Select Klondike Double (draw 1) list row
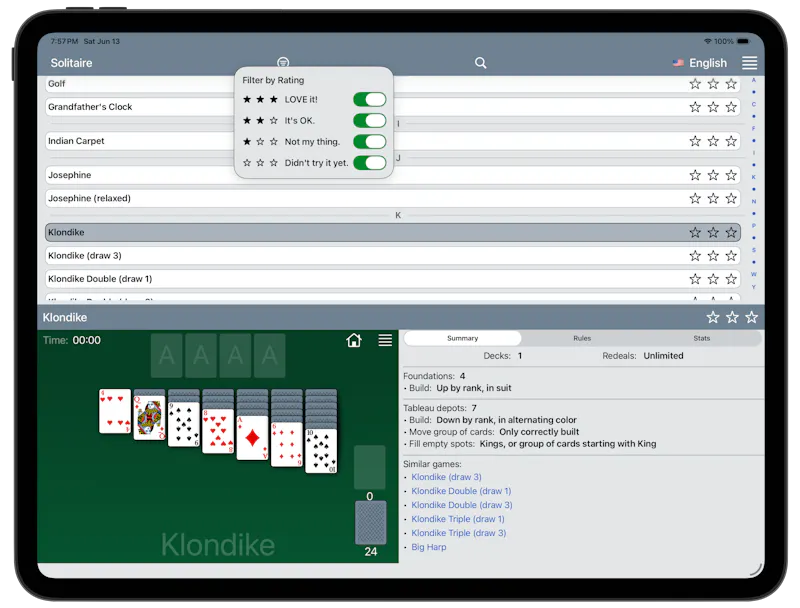The width and height of the screenshot is (800, 608). click(393, 278)
